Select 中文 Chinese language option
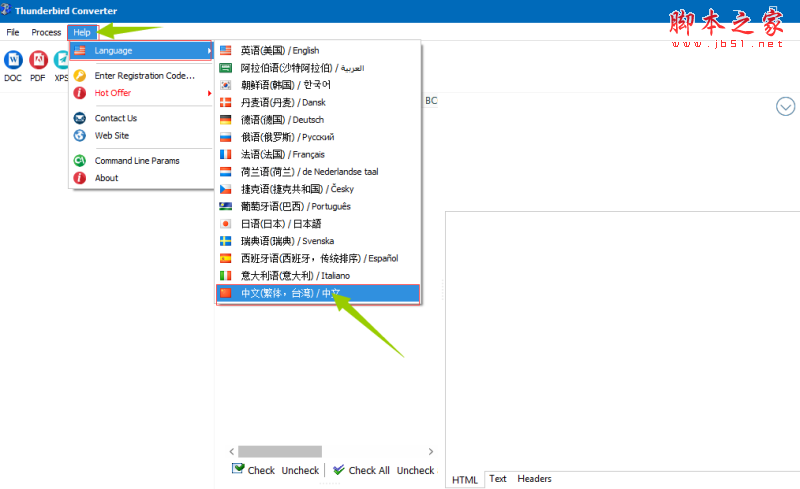 pyautogui.click(x=318, y=294)
